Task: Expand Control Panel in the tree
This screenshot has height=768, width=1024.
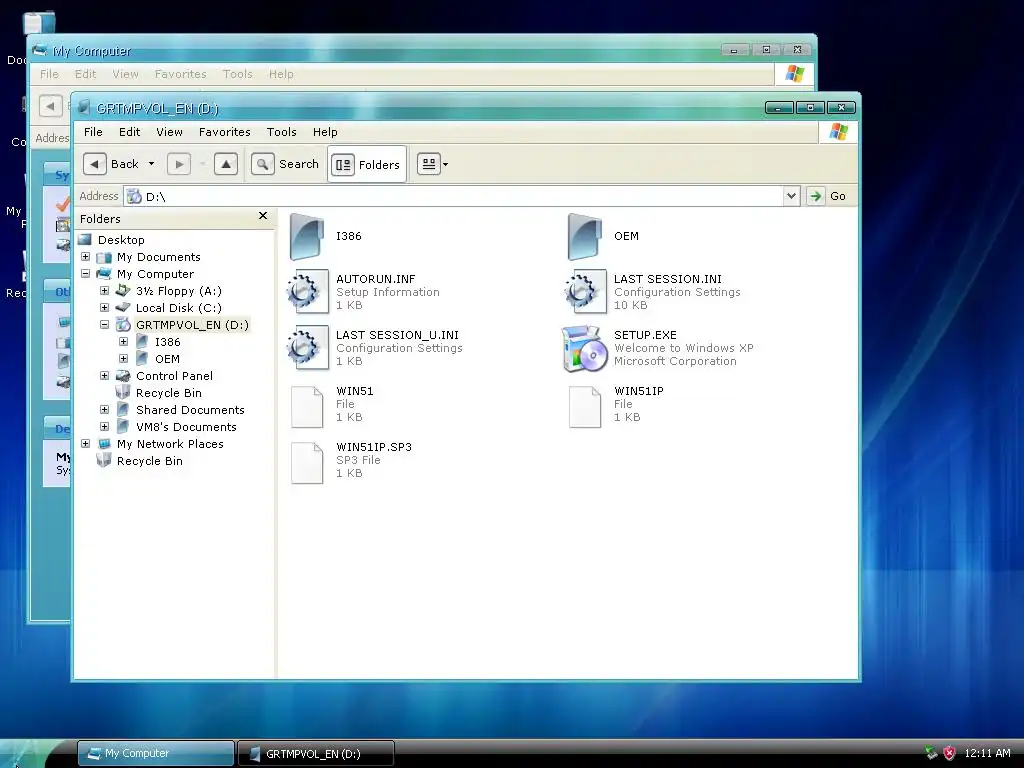Action: coord(104,376)
